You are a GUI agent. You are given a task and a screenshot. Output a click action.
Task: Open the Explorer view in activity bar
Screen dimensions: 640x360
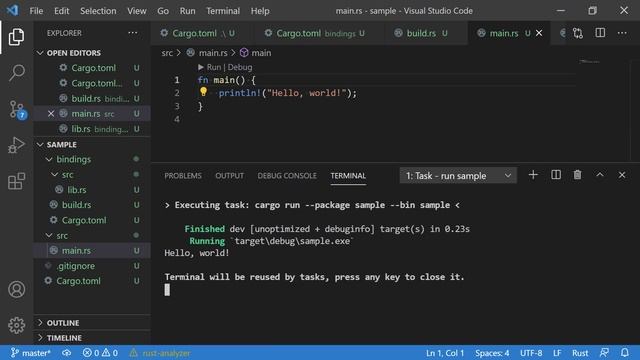[16, 37]
